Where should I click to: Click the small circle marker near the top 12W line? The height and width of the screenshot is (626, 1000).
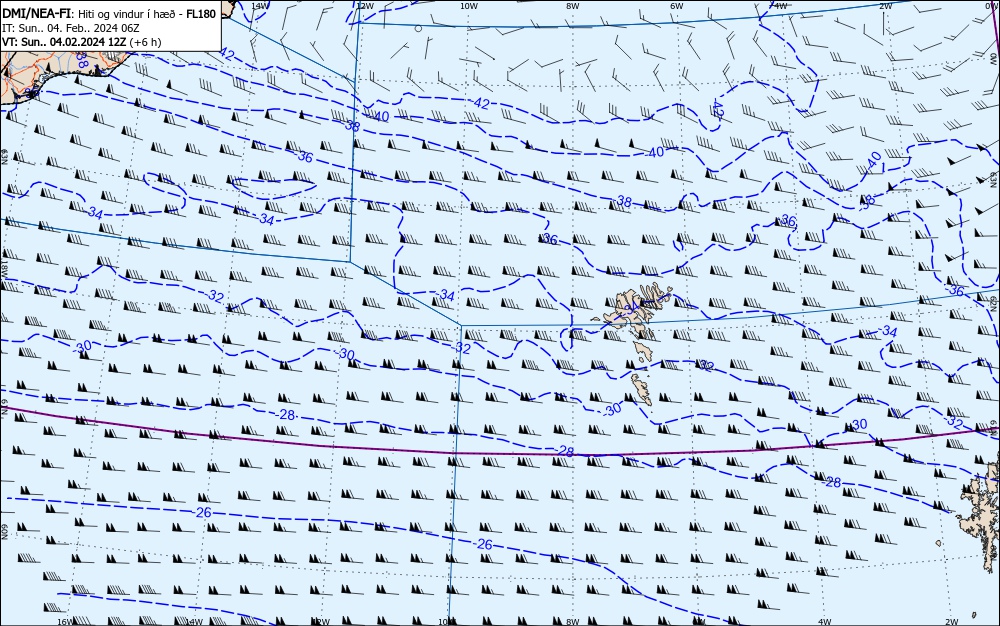click(418, 28)
